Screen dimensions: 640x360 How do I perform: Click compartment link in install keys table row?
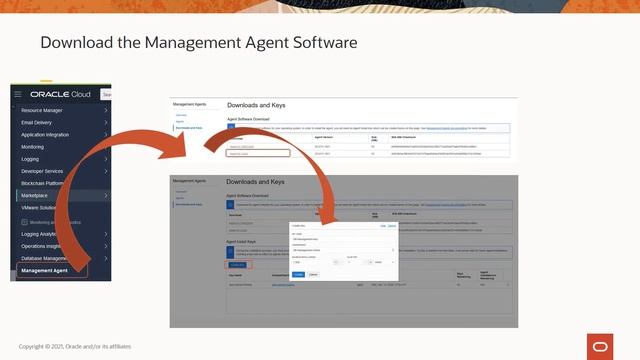click(283, 285)
